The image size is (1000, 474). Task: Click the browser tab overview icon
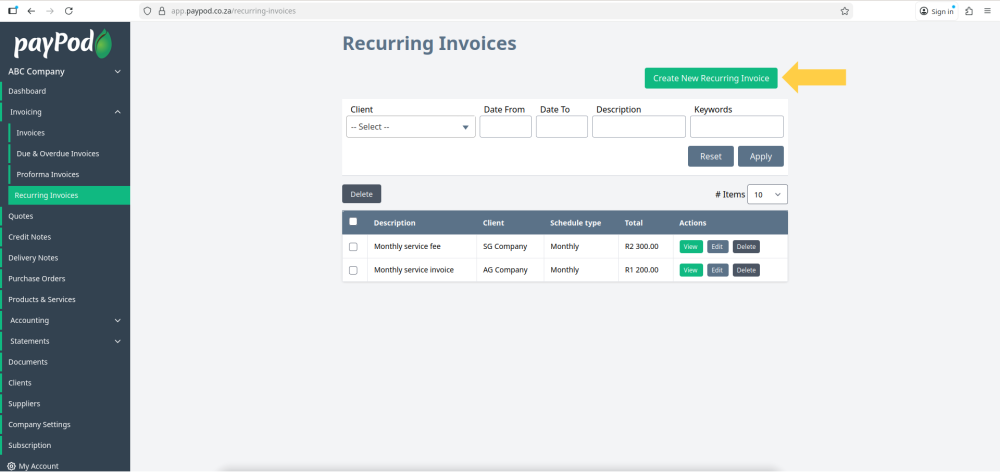pyautogui.click(x=13, y=11)
